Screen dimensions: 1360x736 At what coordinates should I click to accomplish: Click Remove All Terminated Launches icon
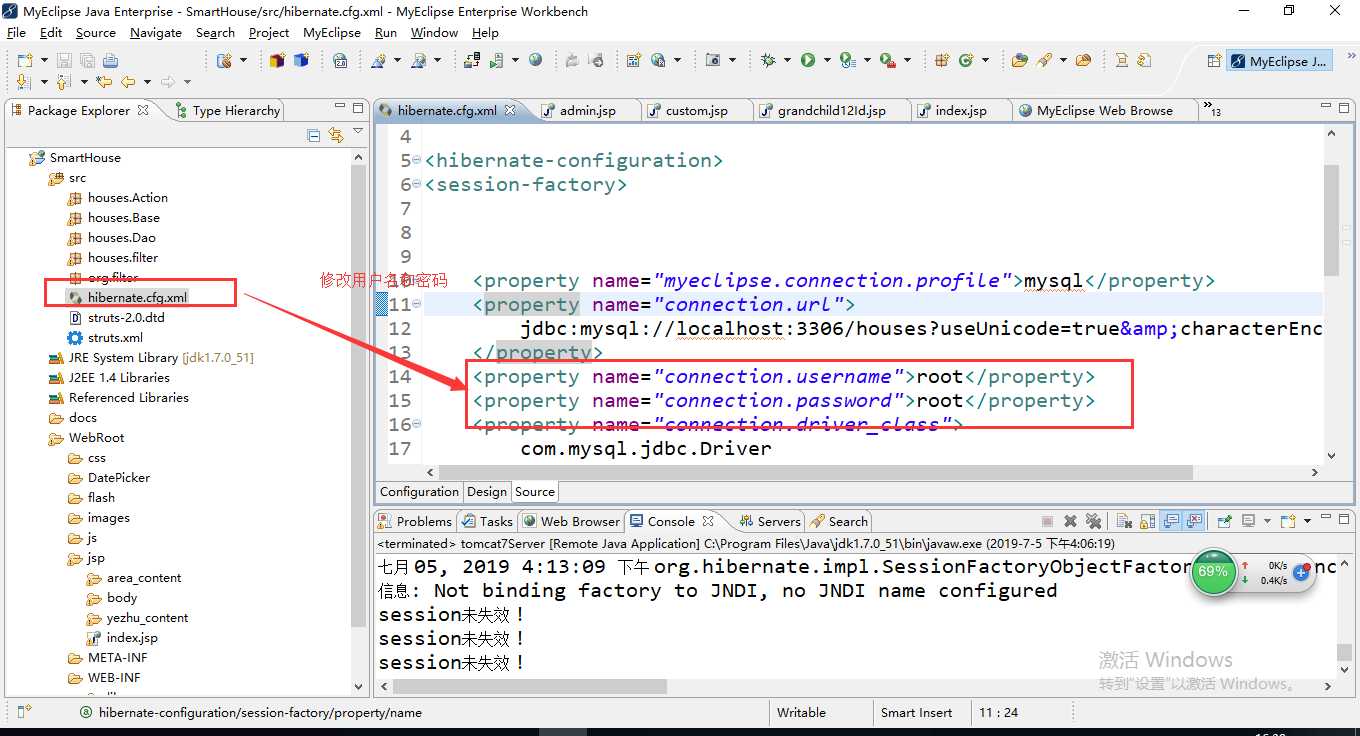click(x=1093, y=521)
